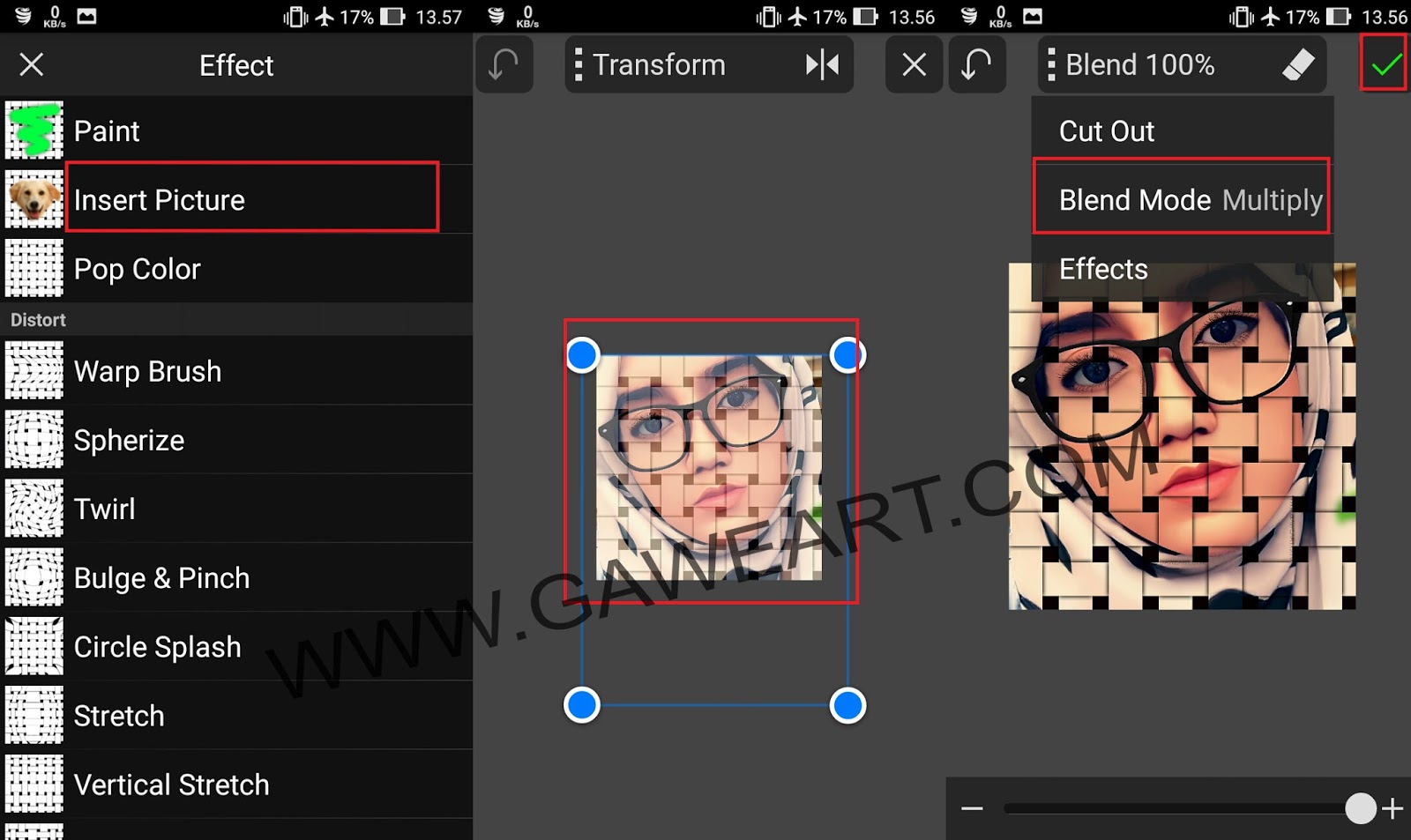Select the Circle Splash effect icon
This screenshot has height=840, width=1411.
34,646
